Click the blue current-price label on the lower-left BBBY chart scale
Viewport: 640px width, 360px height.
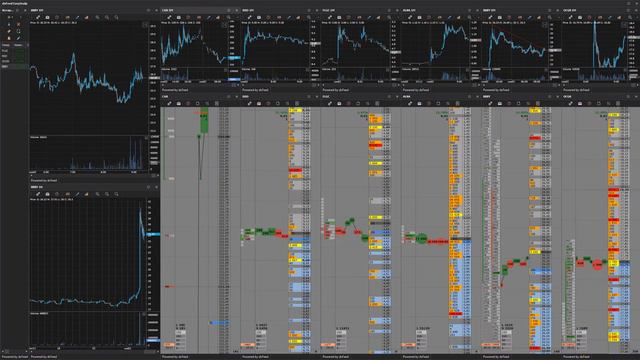(153, 234)
